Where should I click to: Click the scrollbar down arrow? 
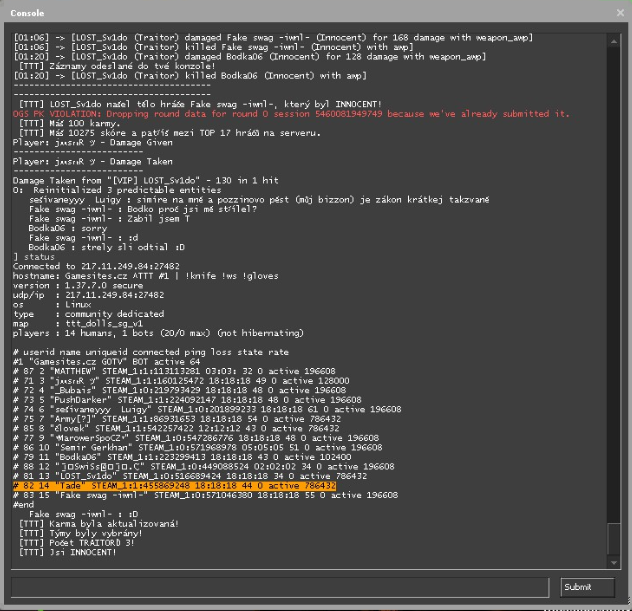(614, 561)
